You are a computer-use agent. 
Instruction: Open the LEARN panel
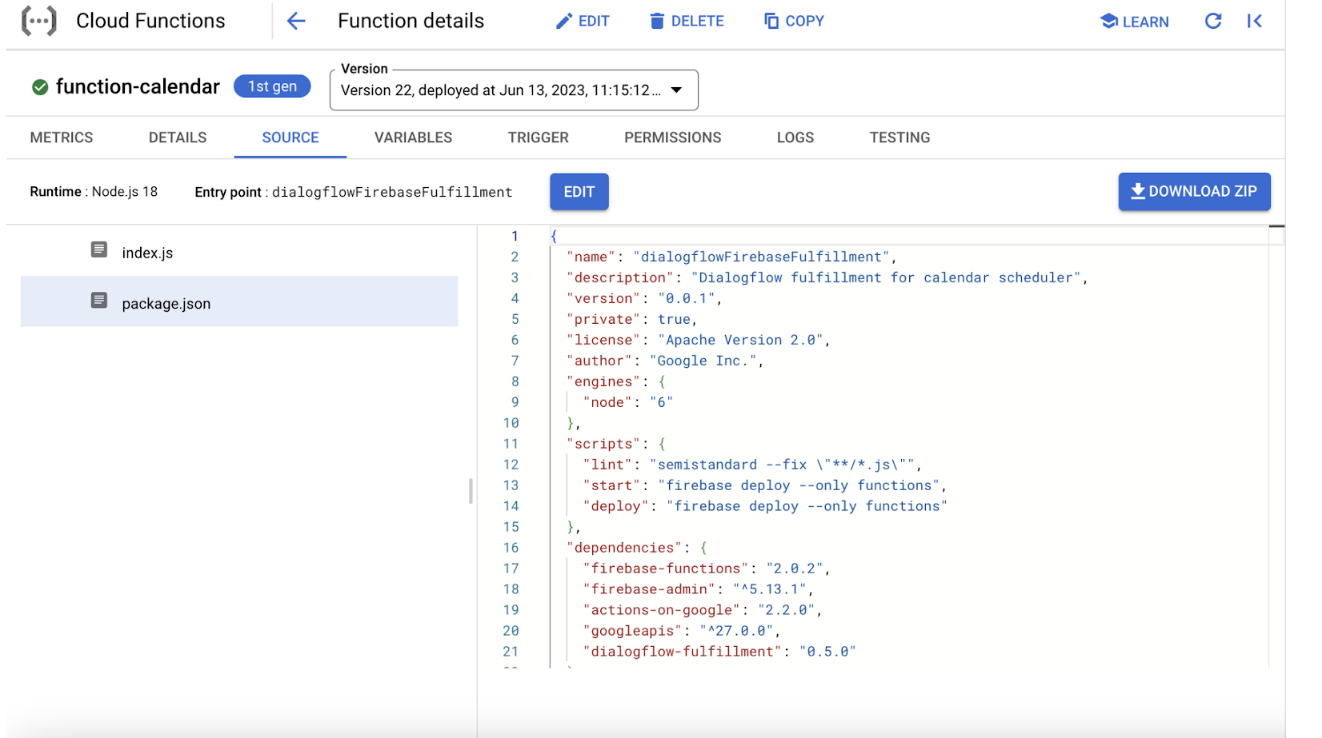1134,21
